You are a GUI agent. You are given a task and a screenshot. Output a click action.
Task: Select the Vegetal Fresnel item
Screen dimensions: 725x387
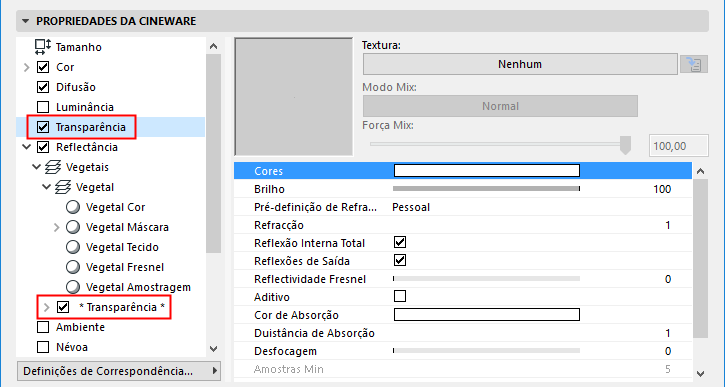(125, 267)
